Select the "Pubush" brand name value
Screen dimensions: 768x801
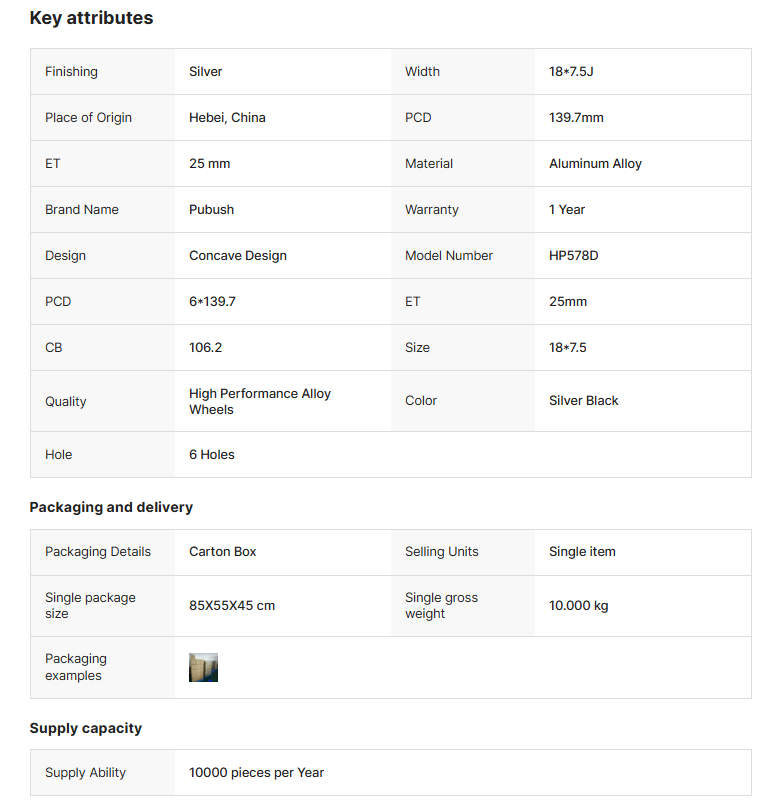tap(210, 210)
